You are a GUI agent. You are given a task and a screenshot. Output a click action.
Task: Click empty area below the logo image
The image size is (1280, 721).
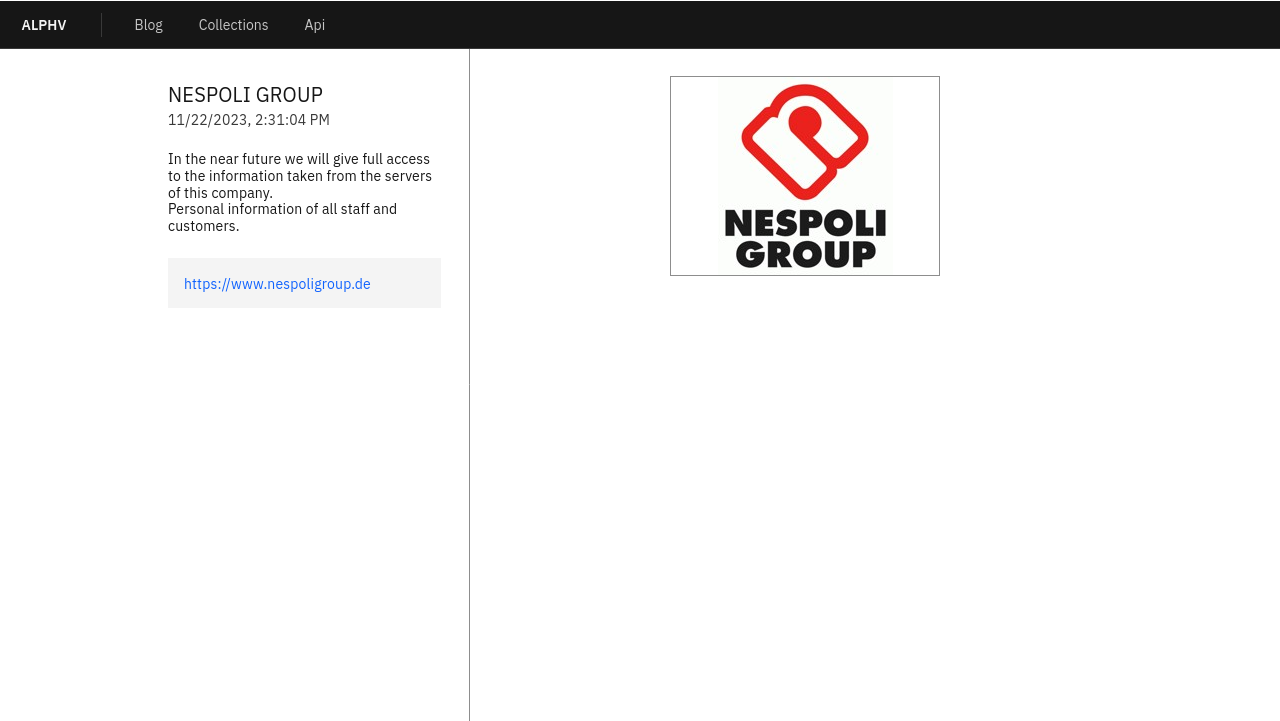click(805, 450)
